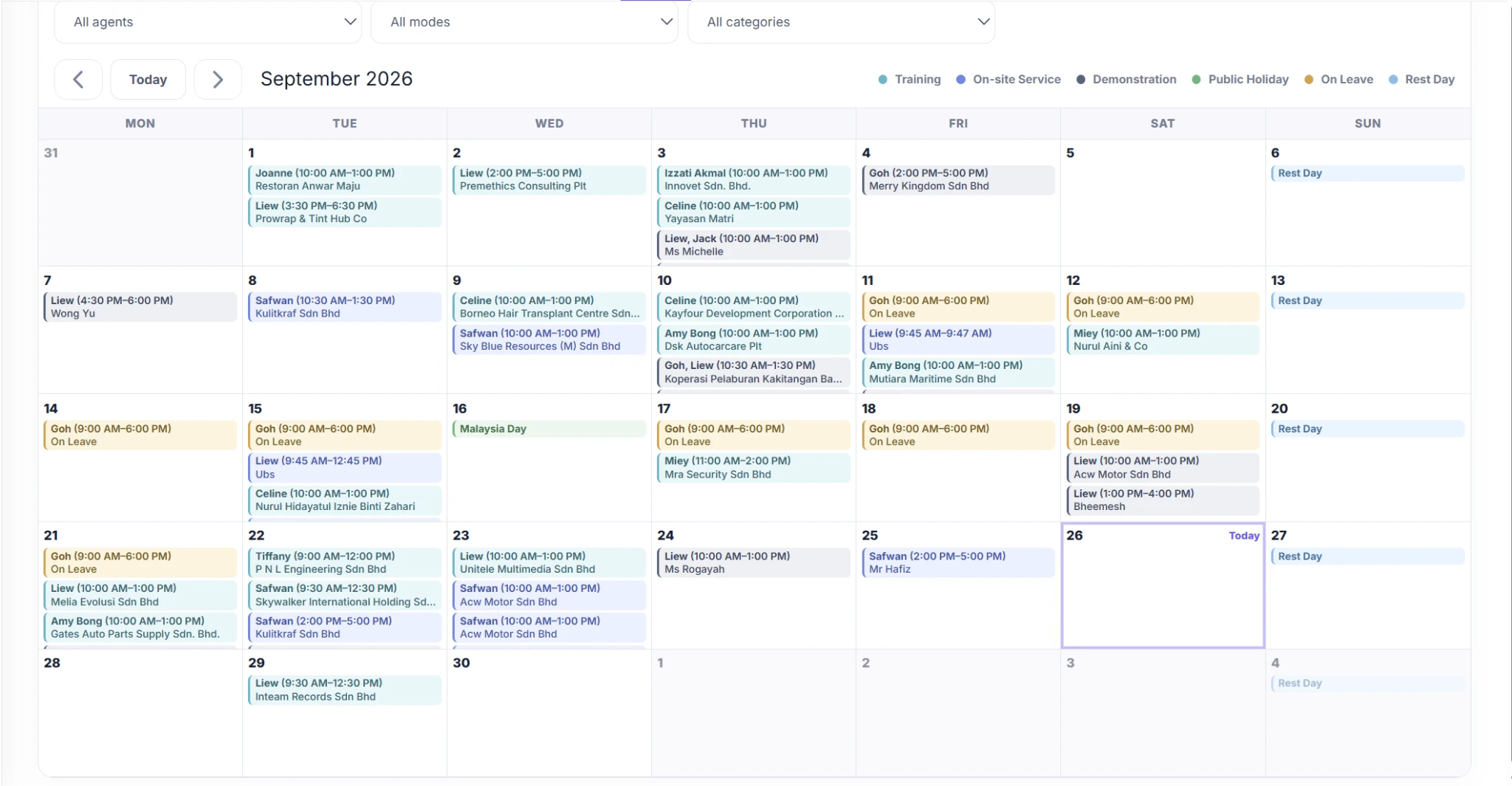Open Tiffany's P N L Engineering event

(345, 563)
